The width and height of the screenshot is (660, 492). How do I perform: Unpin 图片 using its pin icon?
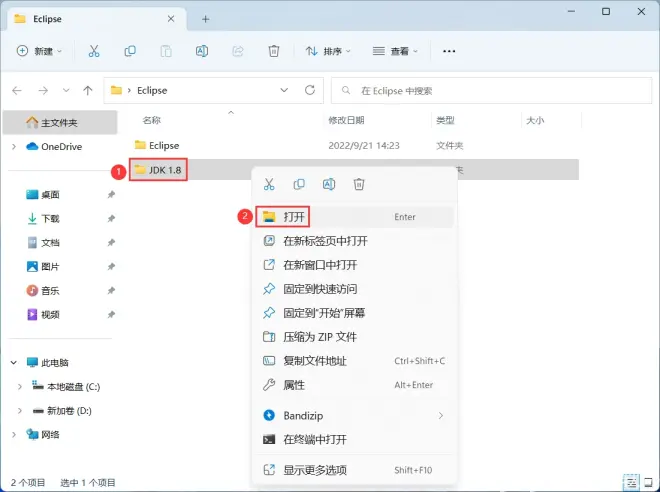coord(111,266)
